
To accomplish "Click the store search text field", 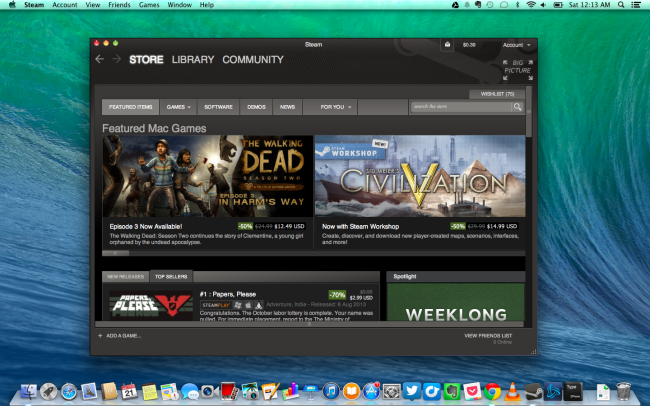I will (x=460, y=106).
